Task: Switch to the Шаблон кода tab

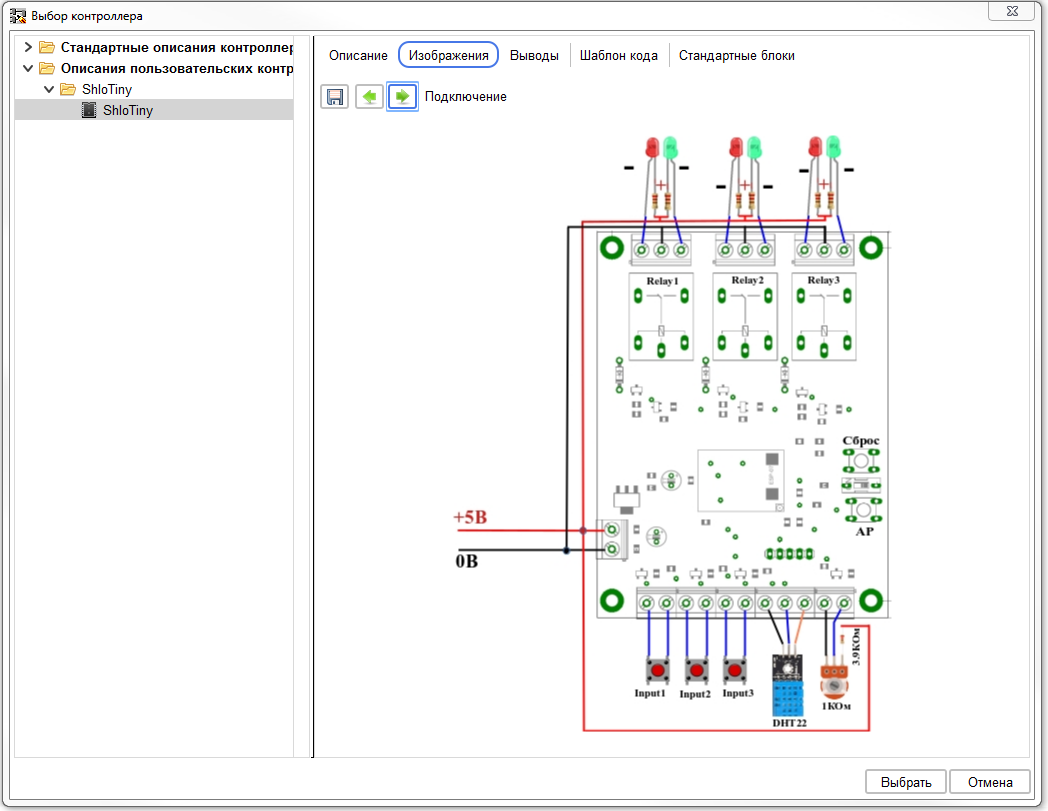Action: point(619,55)
